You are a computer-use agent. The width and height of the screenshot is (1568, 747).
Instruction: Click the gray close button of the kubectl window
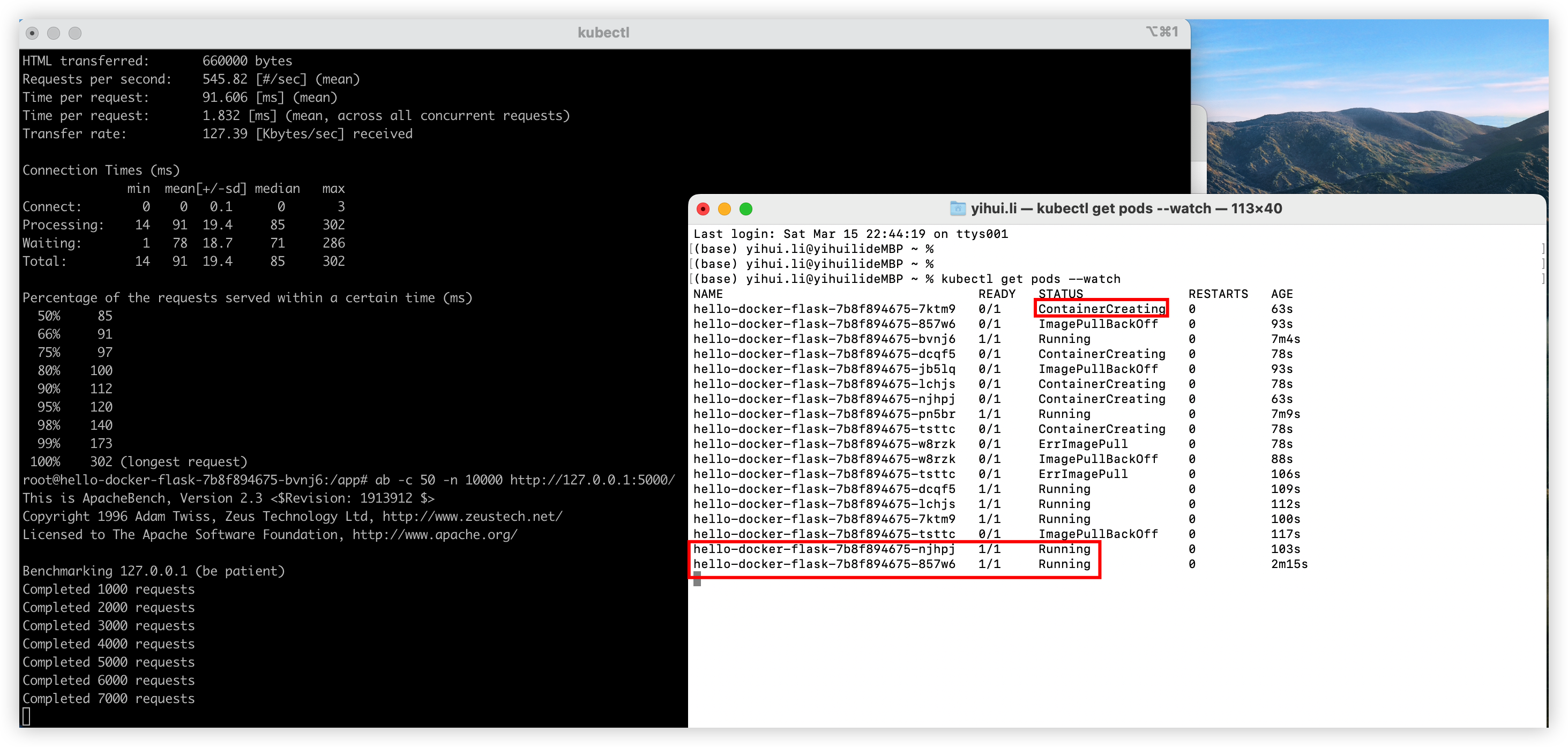[33, 33]
